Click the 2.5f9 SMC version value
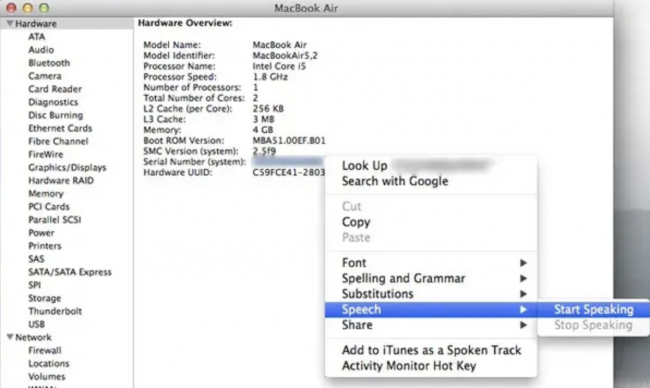 (x=264, y=151)
